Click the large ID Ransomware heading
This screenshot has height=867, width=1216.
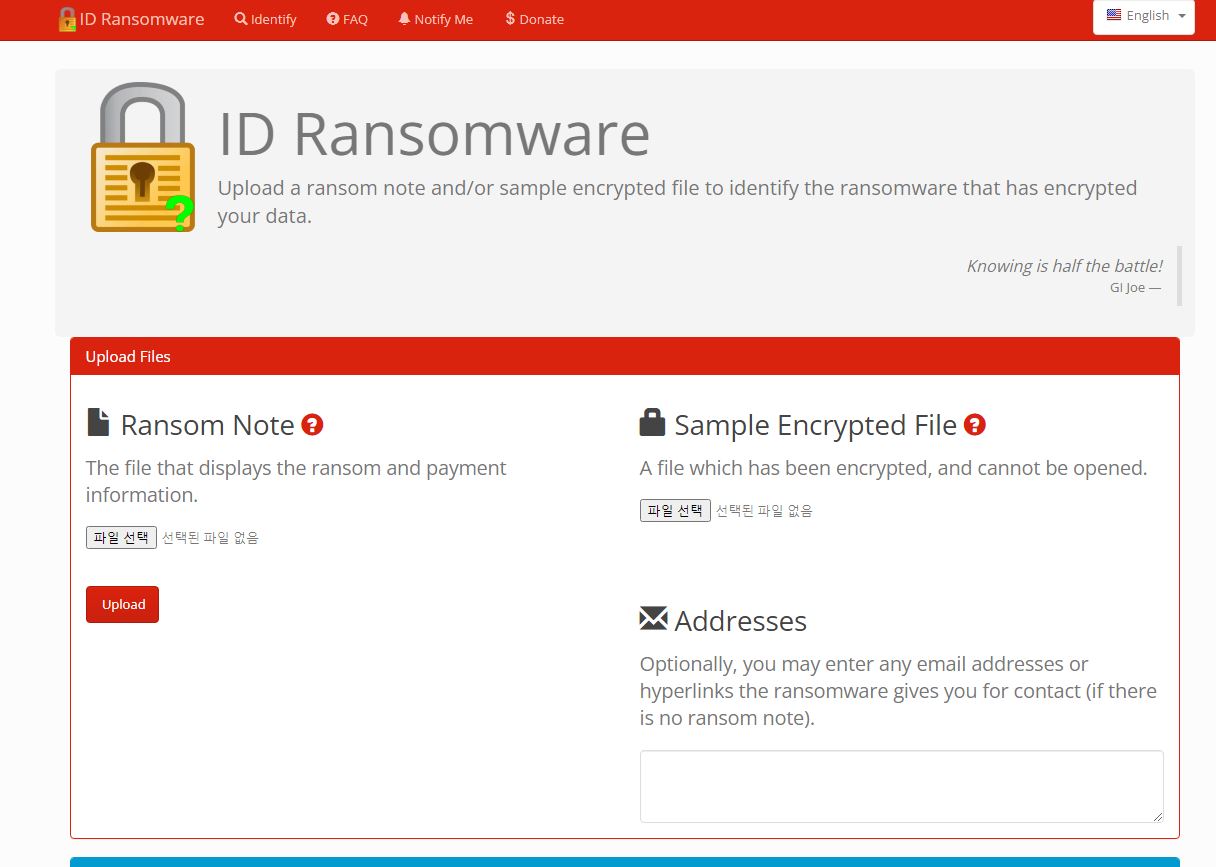click(434, 134)
